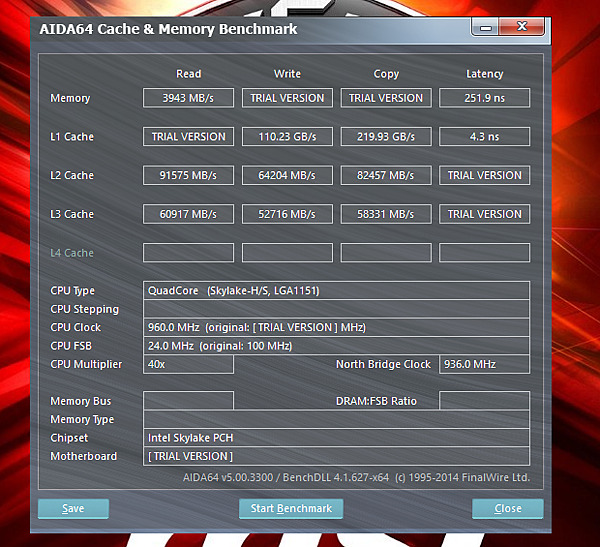Screen dimensions: 600x547
Task: Click the CPU FSB 24.0 MHz field
Action: (336, 346)
